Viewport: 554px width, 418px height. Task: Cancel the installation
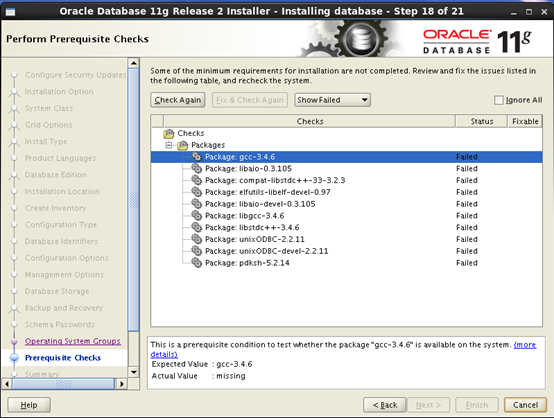[x=525, y=405]
